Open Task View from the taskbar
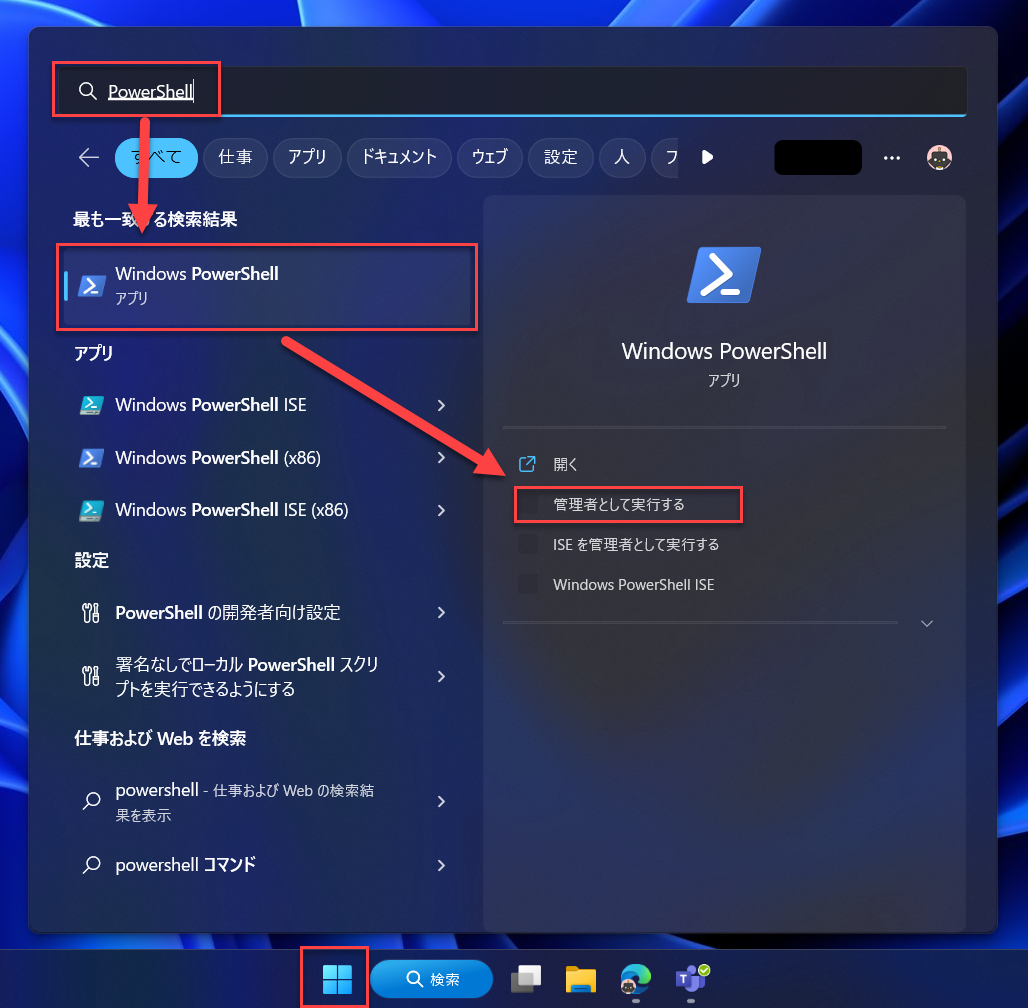This screenshot has height=1008, width=1028. point(526,978)
